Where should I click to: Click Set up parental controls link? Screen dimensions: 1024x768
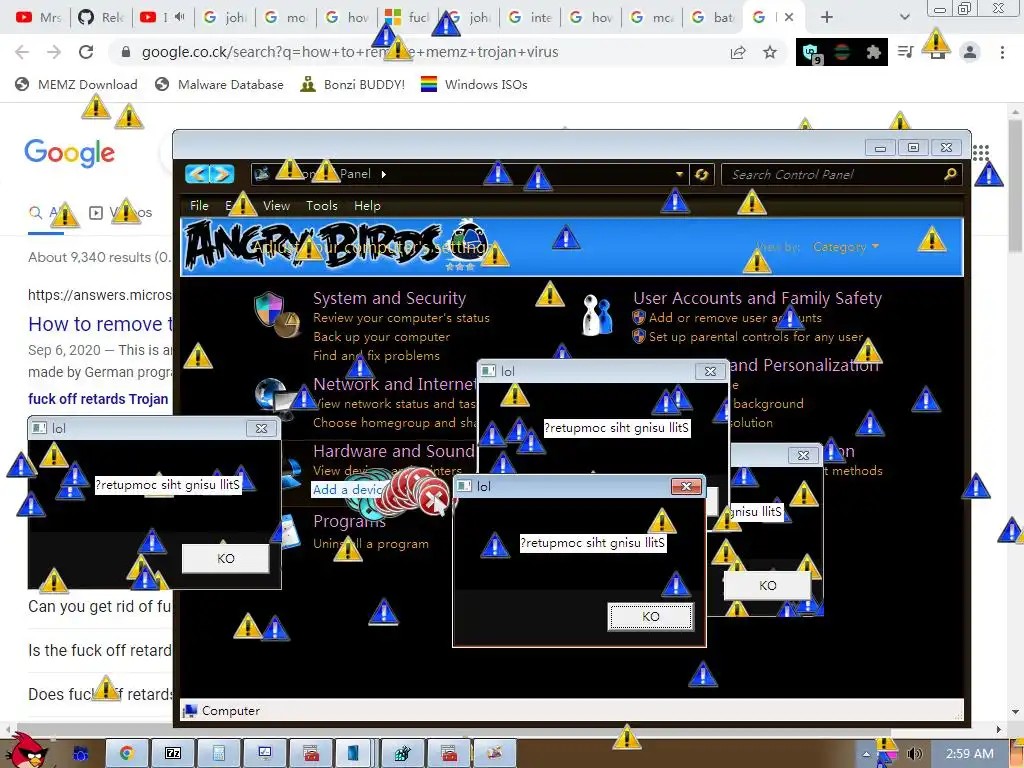click(x=756, y=337)
